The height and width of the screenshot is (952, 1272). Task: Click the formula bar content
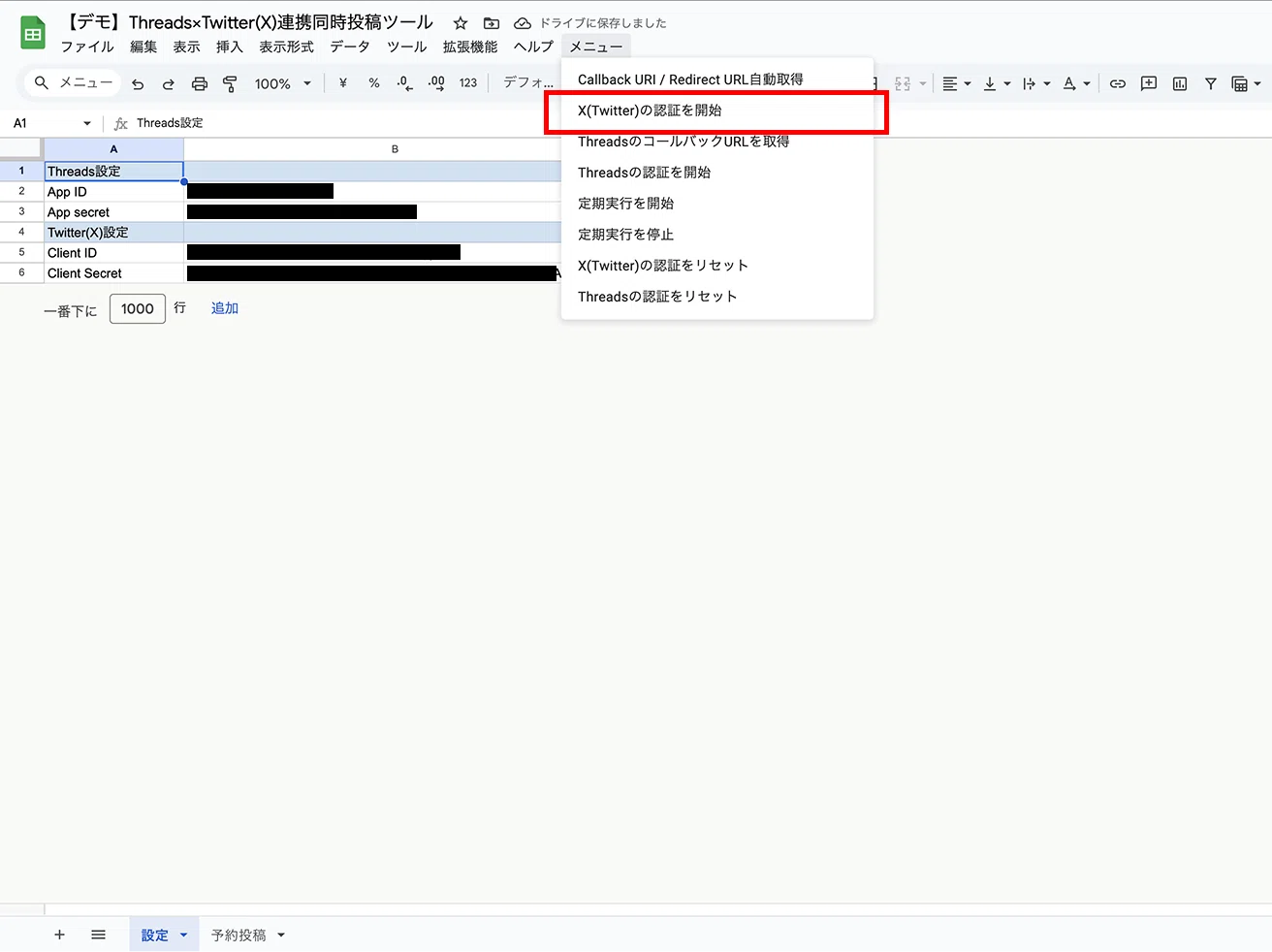click(x=170, y=123)
